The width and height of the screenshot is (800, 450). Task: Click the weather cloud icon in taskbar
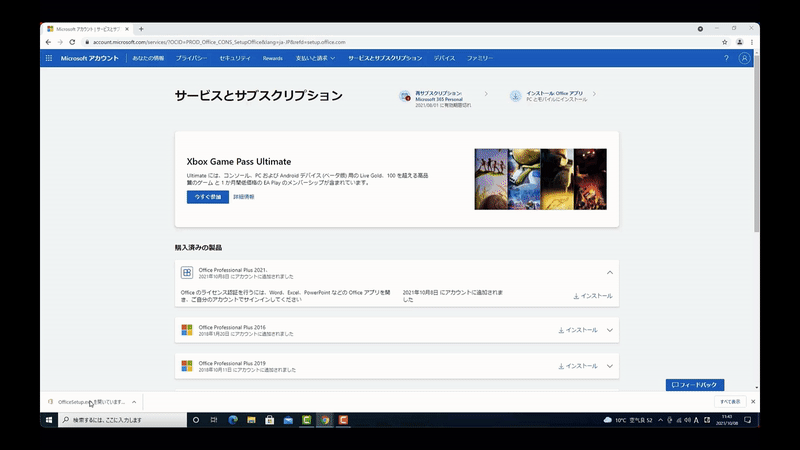[608, 420]
